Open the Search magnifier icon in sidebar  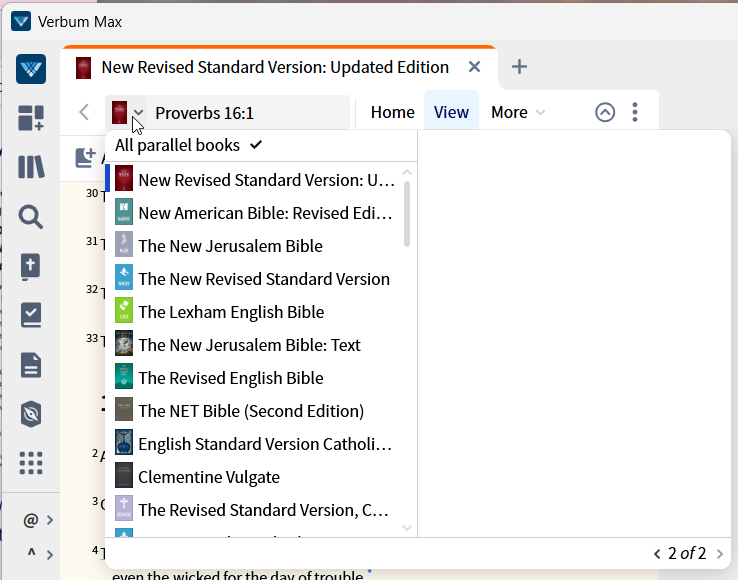click(31, 217)
